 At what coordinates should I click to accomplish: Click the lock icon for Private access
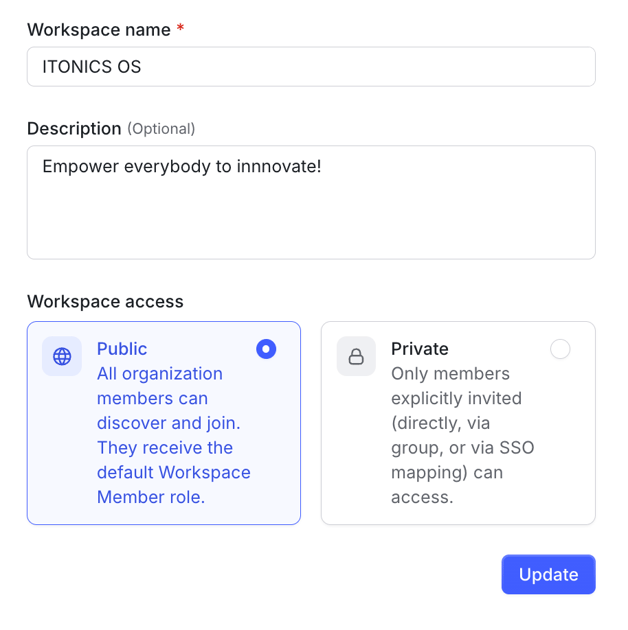click(356, 356)
